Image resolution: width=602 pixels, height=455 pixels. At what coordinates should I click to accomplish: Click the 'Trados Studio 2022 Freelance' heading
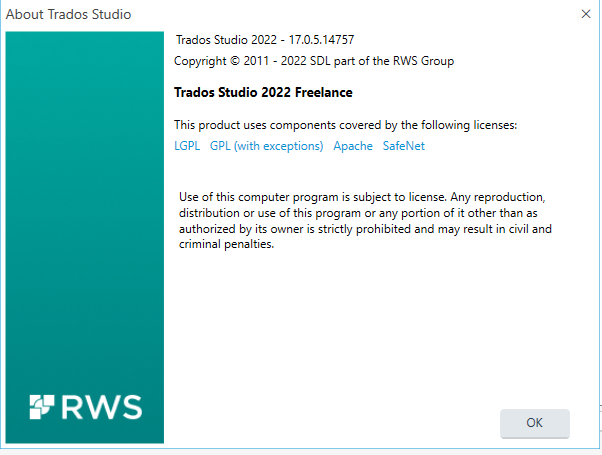click(263, 93)
